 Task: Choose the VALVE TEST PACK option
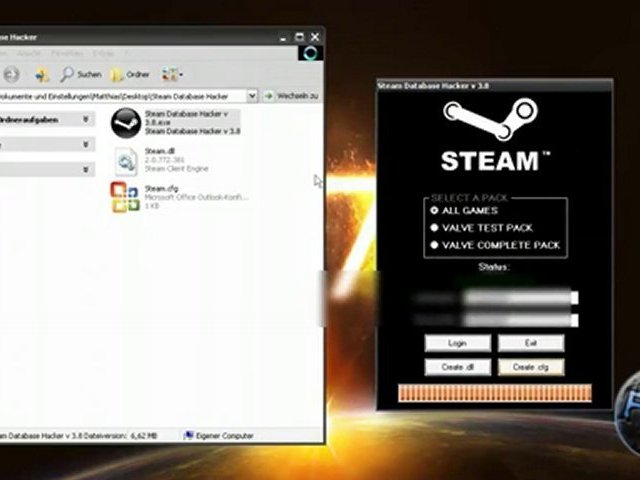tap(434, 228)
